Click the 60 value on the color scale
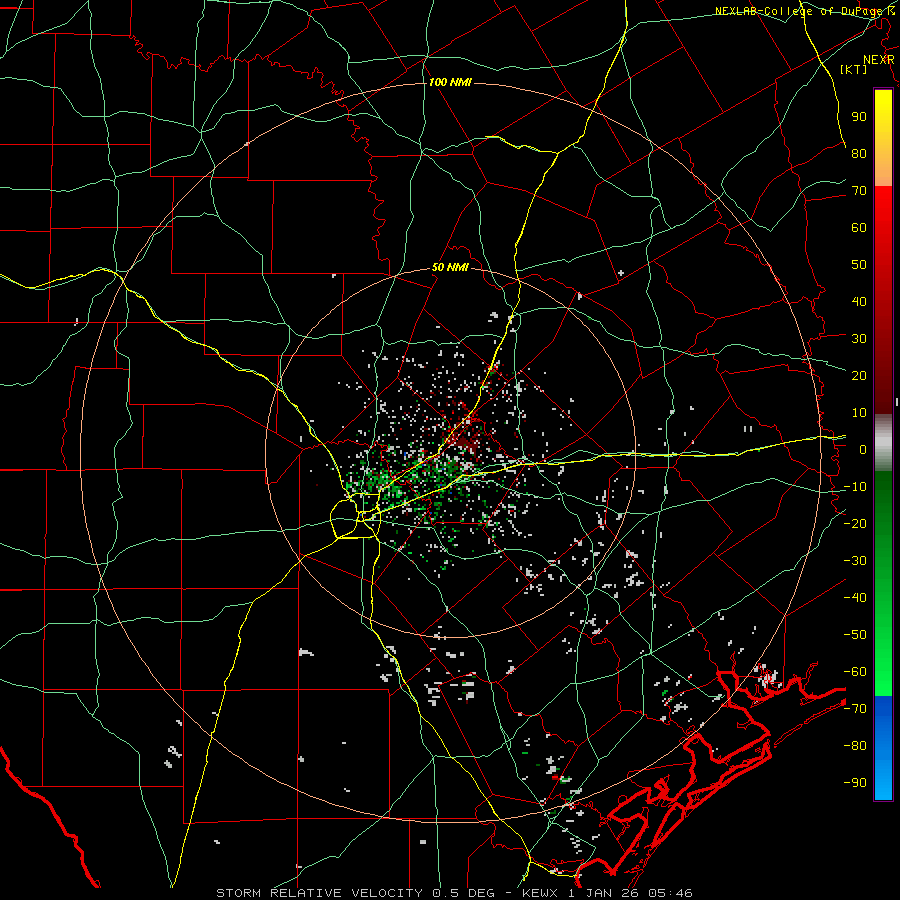Image resolution: width=900 pixels, height=900 pixels. coord(859,227)
